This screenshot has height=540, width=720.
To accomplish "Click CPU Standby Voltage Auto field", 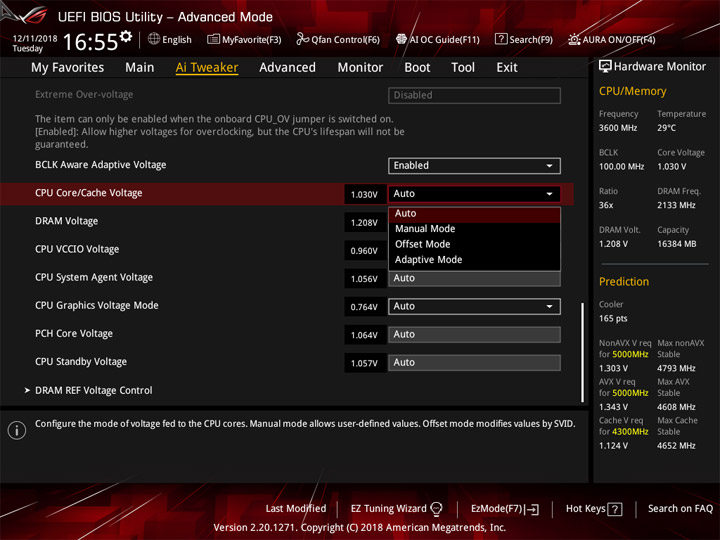I will (474, 363).
